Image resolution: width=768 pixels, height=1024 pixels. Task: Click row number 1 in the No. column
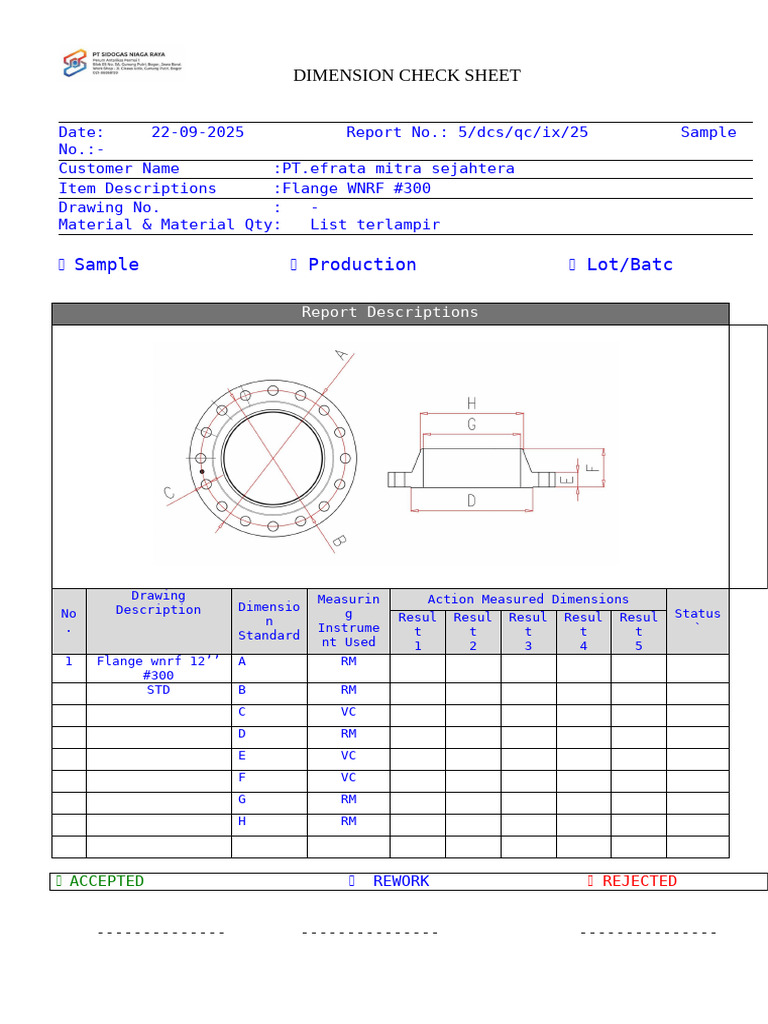pyautogui.click(x=69, y=662)
